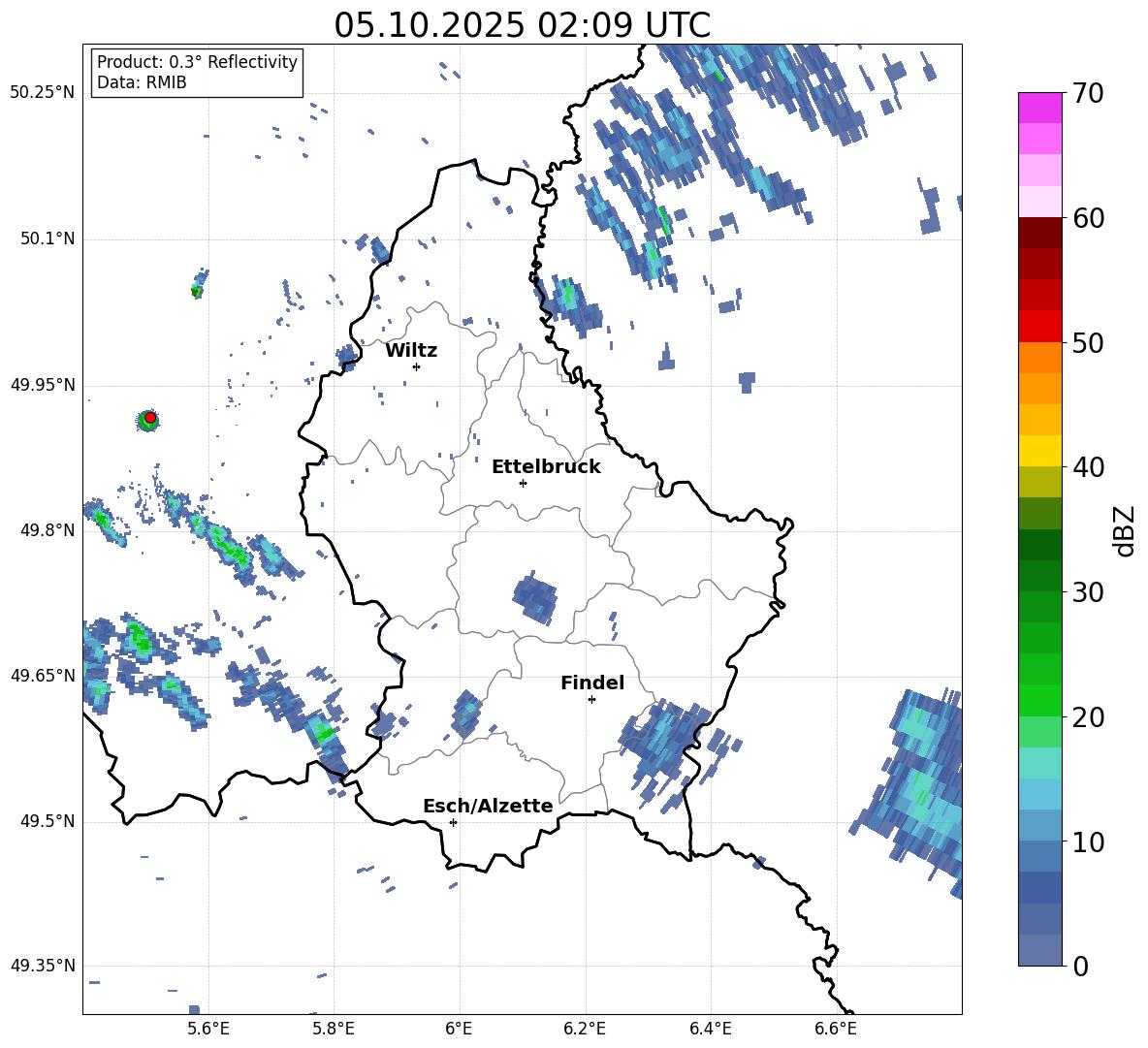Click the 49.8°N latitude label

tap(47, 530)
